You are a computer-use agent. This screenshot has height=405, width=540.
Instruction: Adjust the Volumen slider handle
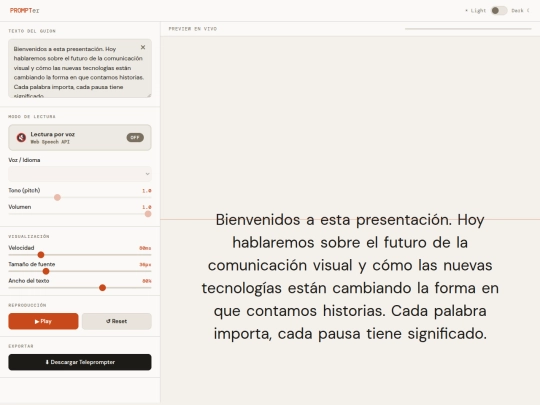point(148,214)
